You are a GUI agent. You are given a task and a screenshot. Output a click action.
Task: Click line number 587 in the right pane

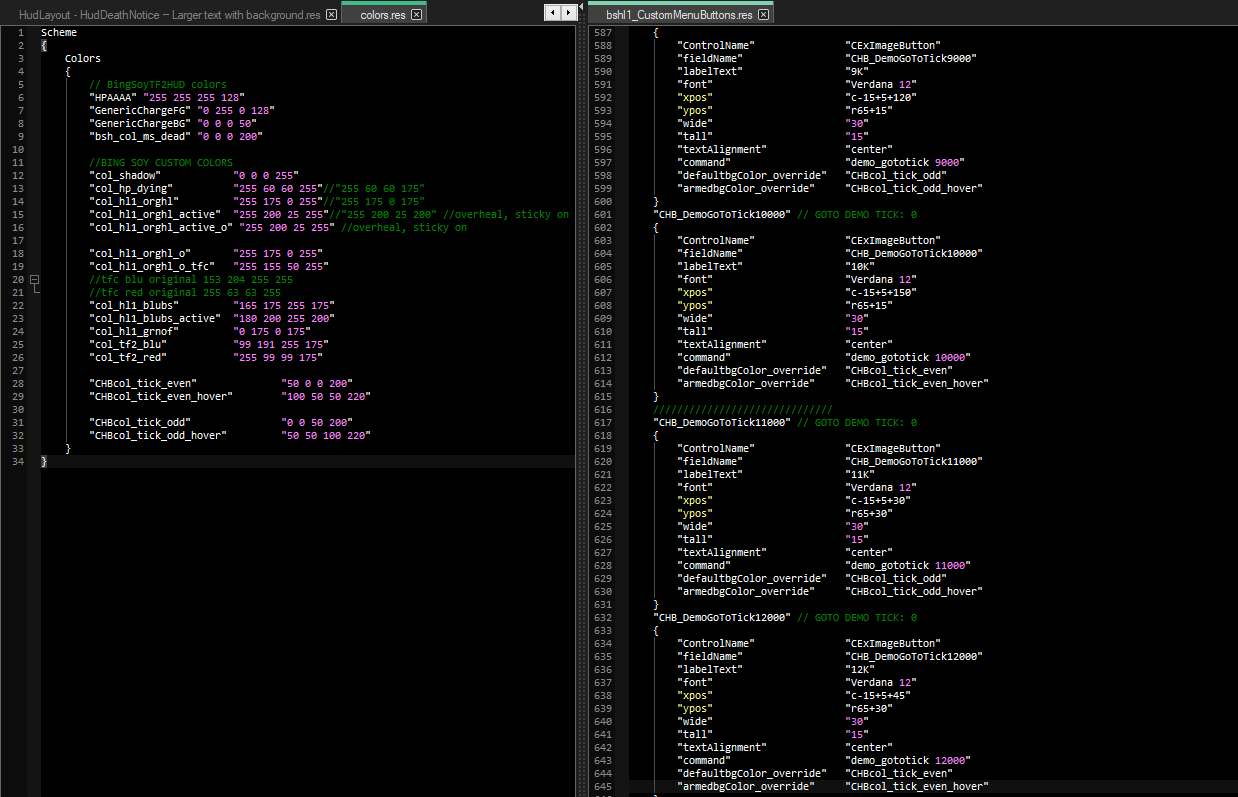pyautogui.click(x=602, y=33)
